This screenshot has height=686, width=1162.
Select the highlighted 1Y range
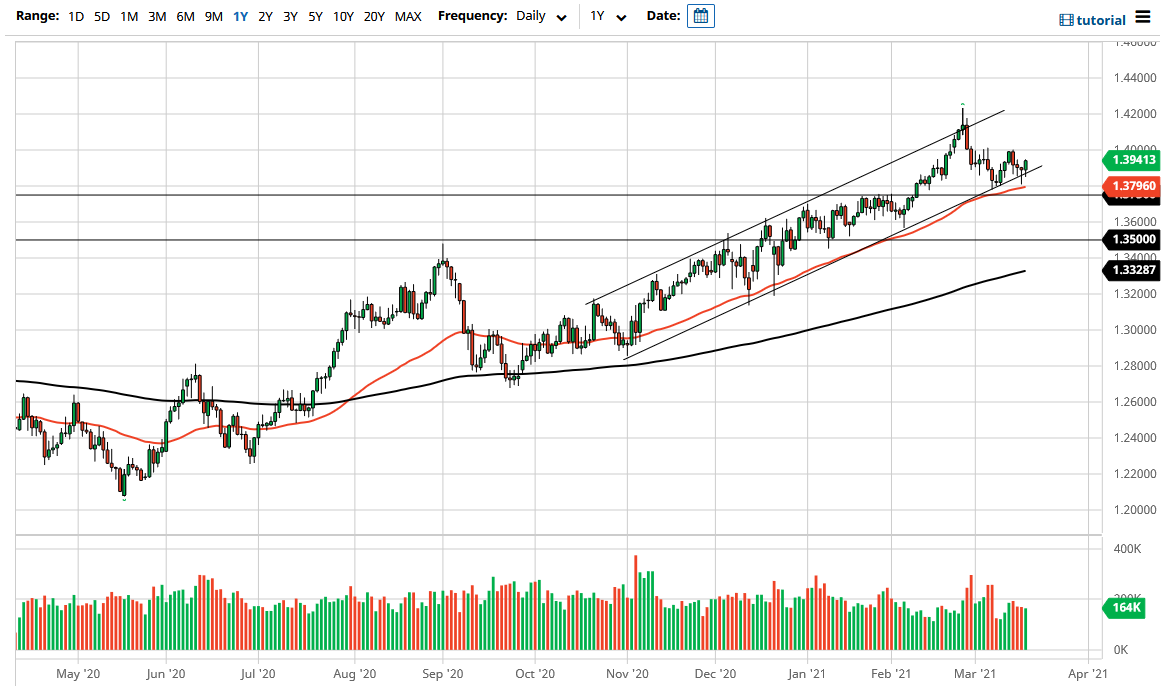[240, 16]
